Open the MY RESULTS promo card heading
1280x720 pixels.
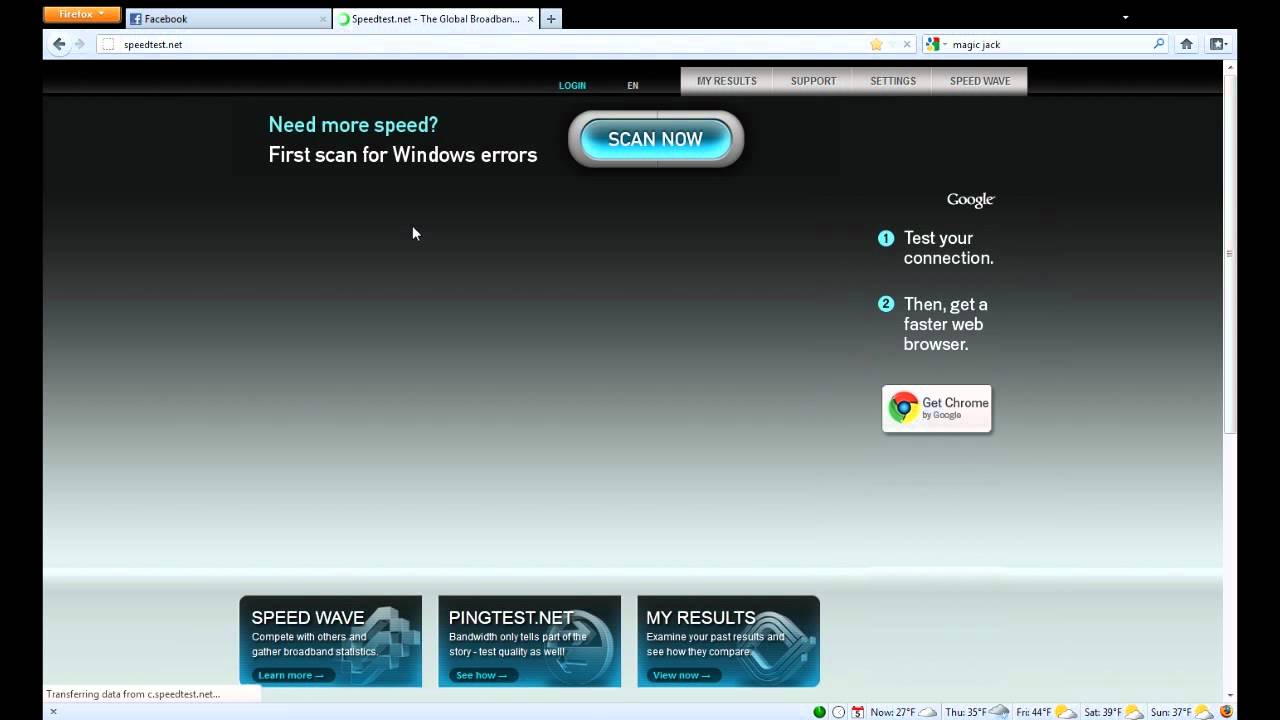(701, 618)
